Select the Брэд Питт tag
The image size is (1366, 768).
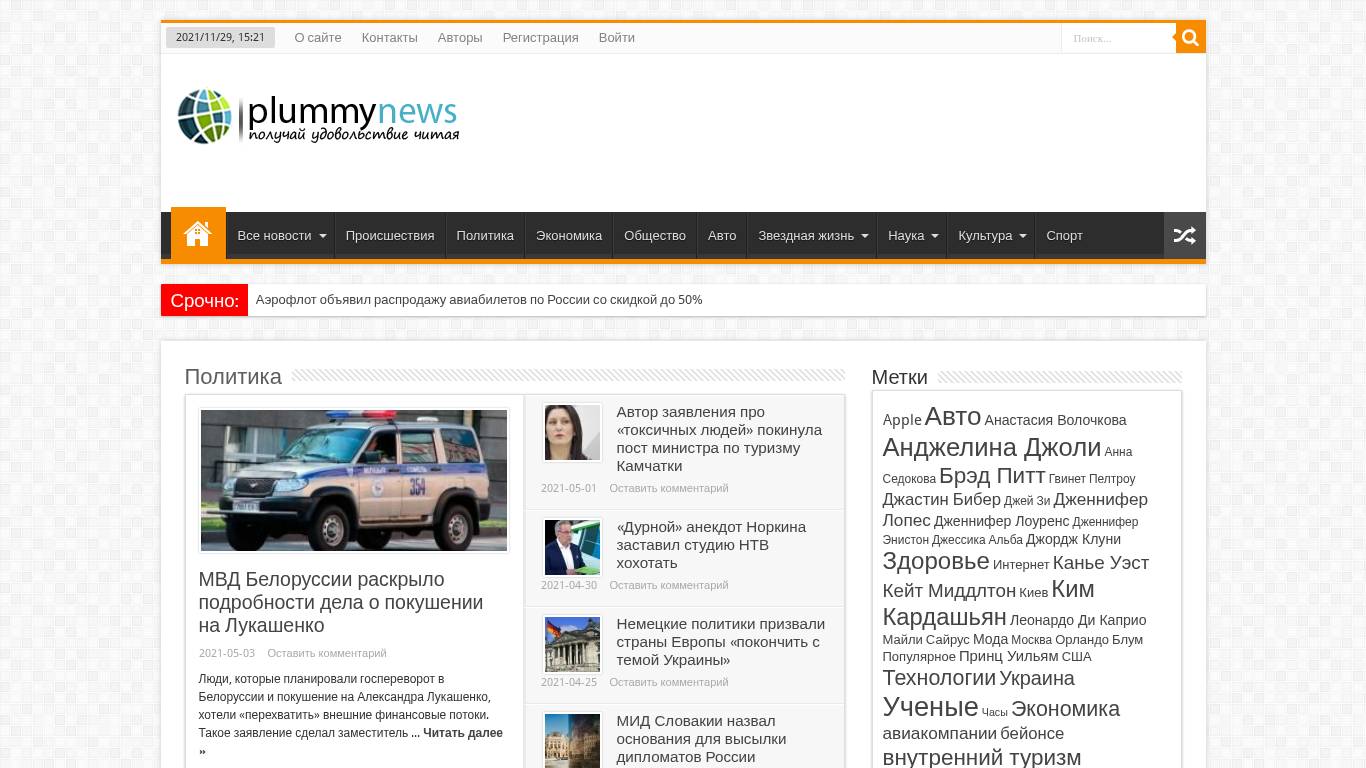[992, 476]
